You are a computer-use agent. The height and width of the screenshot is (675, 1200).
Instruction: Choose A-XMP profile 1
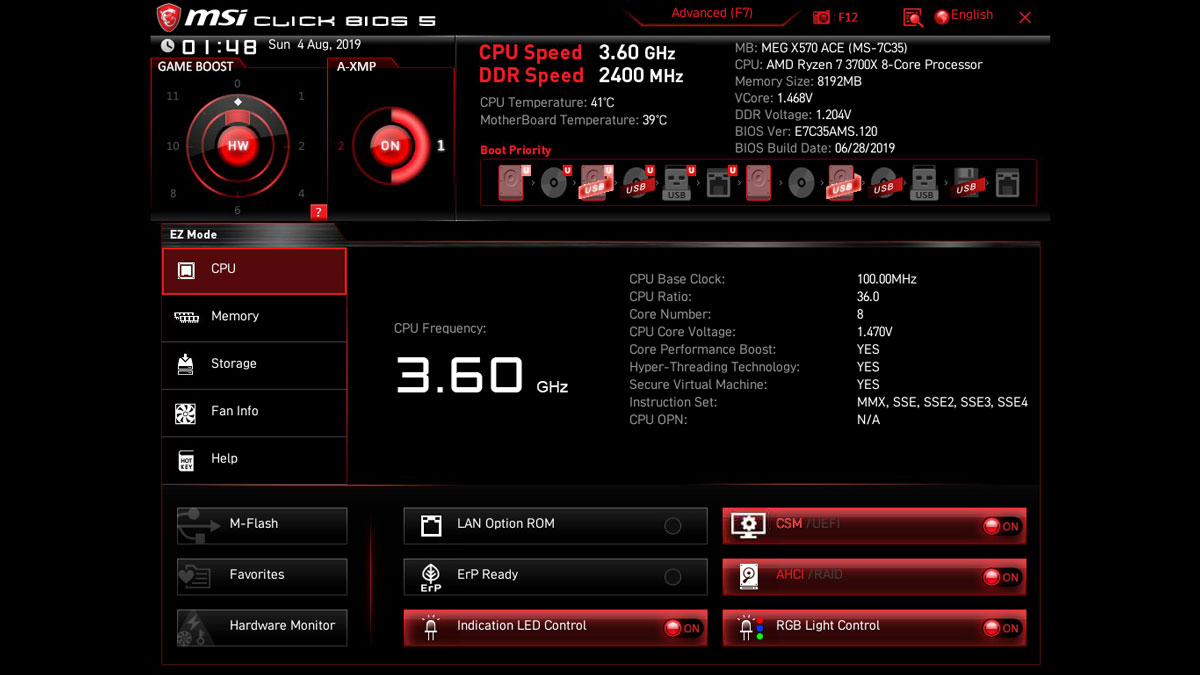(x=441, y=146)
